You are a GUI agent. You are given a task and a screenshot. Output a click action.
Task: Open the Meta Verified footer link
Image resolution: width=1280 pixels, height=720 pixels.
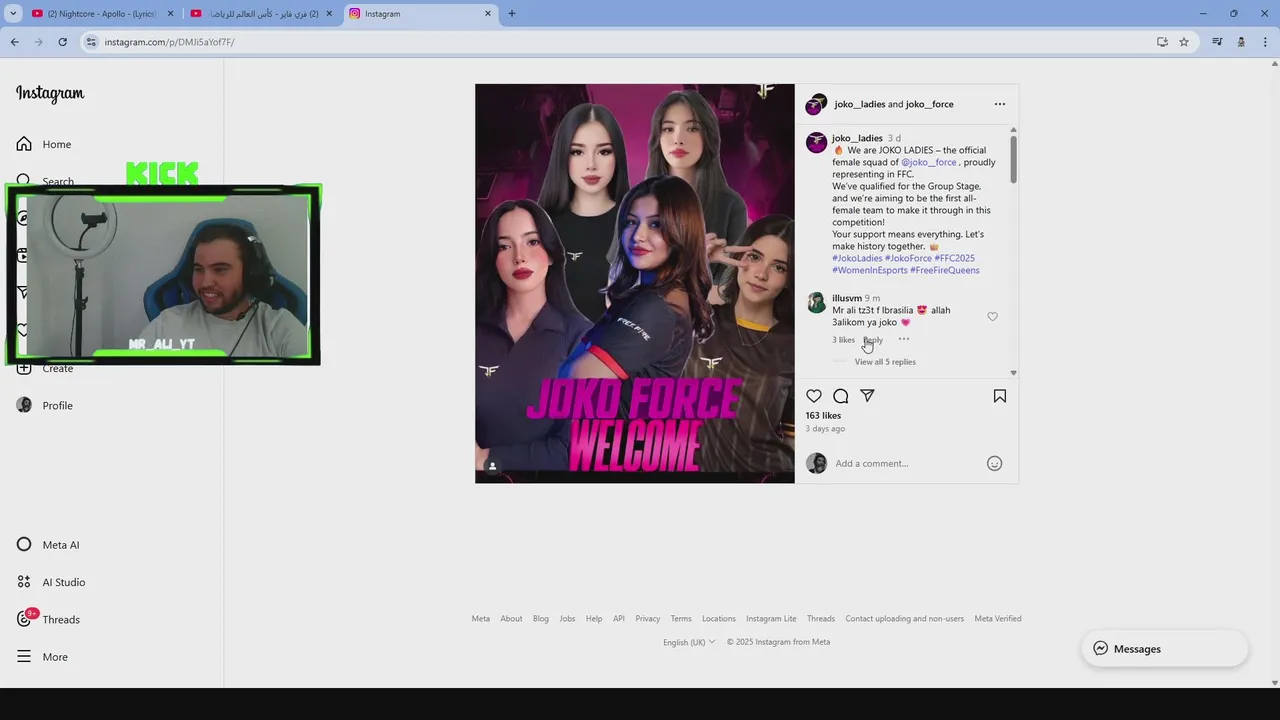point(998,618)
